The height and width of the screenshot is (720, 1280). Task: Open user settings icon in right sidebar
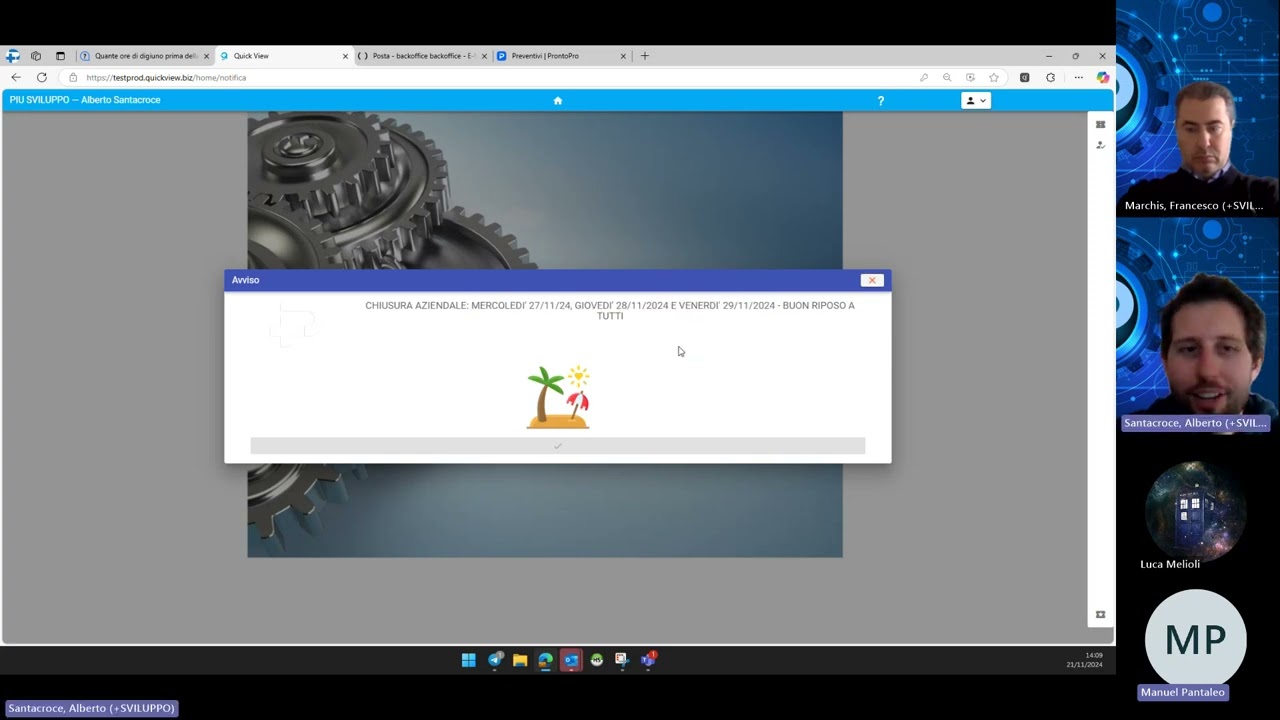point(1100,145)
